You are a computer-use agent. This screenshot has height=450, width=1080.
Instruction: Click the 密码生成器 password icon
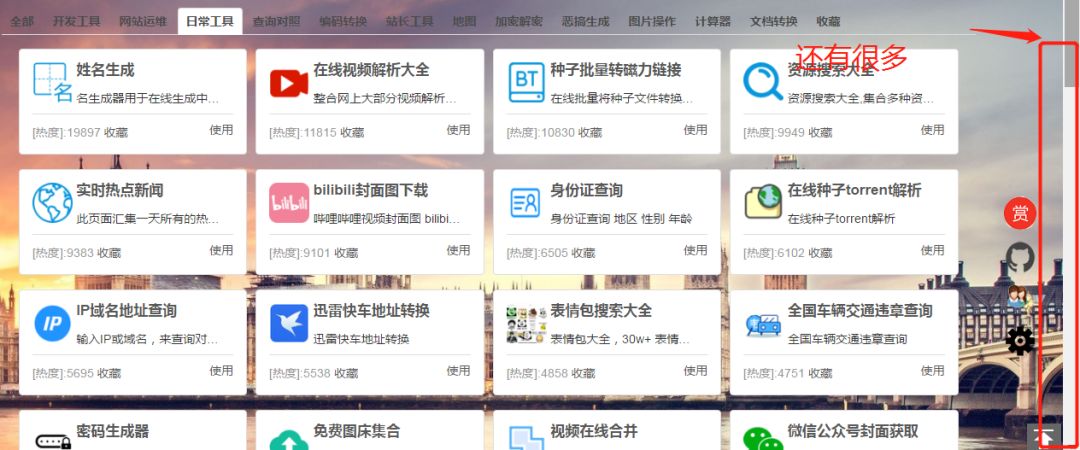[53, 442]
